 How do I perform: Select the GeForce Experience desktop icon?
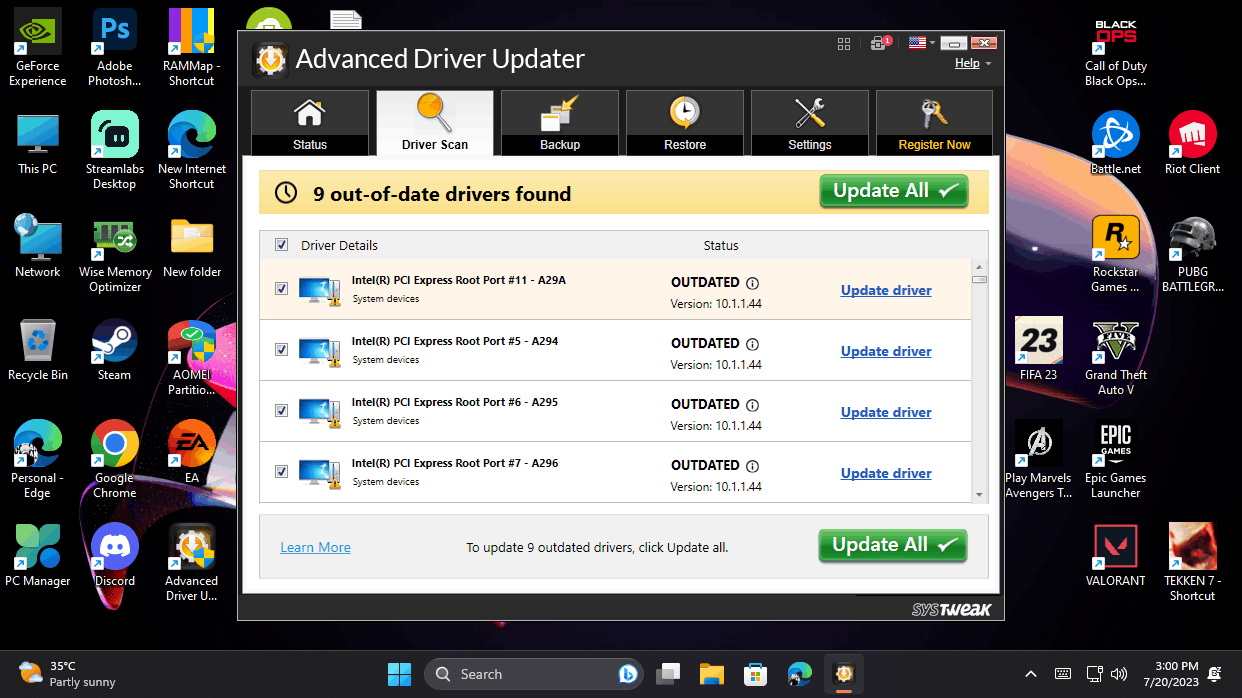point(38,48)
